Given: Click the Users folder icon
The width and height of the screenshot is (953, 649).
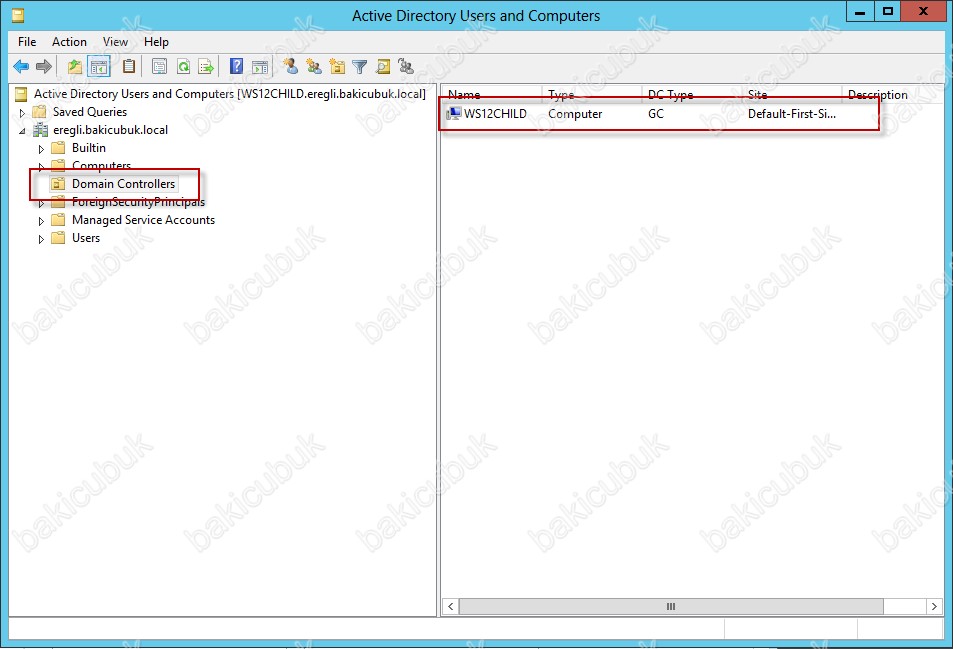Looking at the screenshot, I should (58, 238).
